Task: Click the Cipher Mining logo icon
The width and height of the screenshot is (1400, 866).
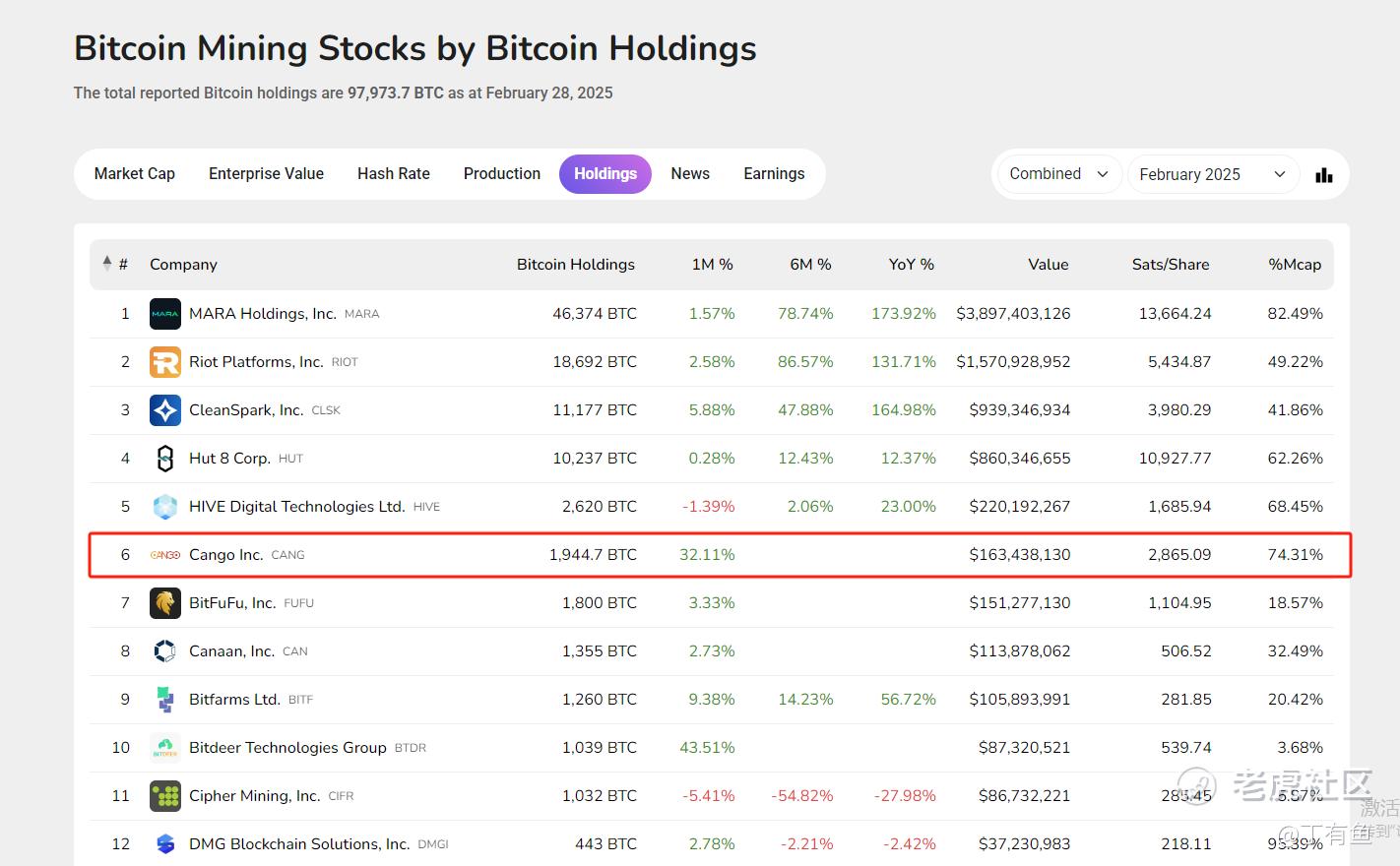Action: [164, 796]
